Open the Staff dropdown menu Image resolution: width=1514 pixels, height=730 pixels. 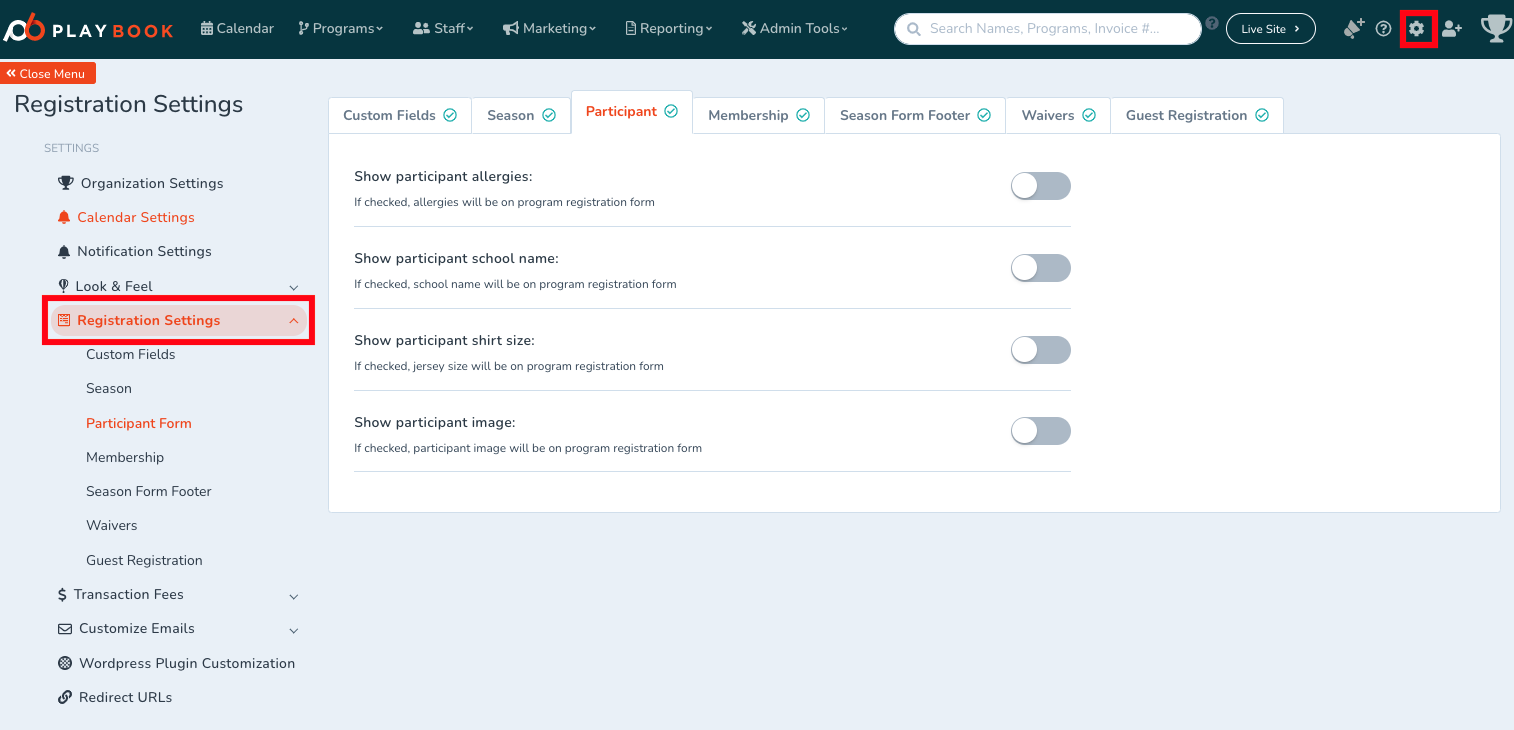click(443, 29)
